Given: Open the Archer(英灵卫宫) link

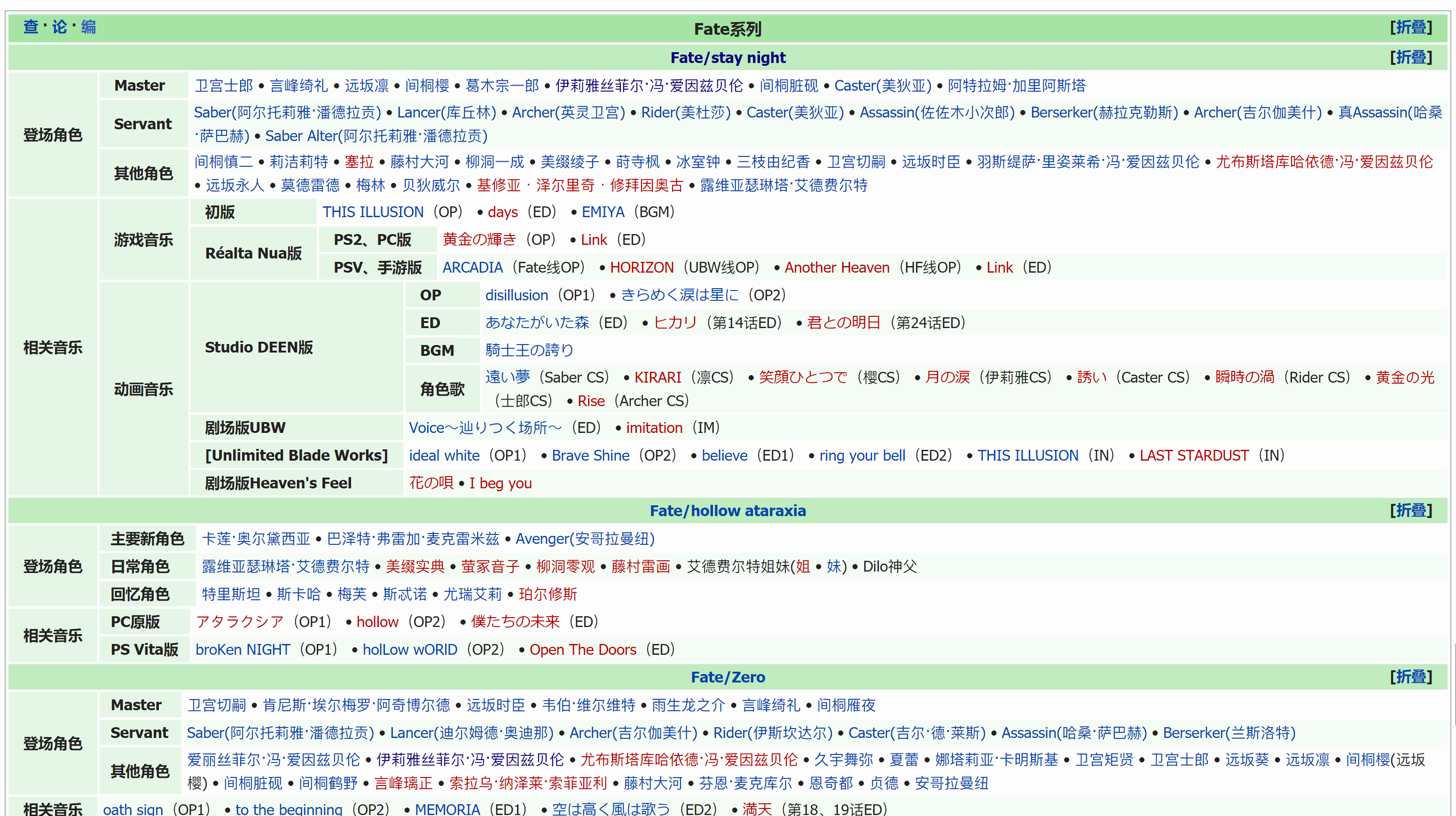Looking at the screenshot, I should (568, 112).
